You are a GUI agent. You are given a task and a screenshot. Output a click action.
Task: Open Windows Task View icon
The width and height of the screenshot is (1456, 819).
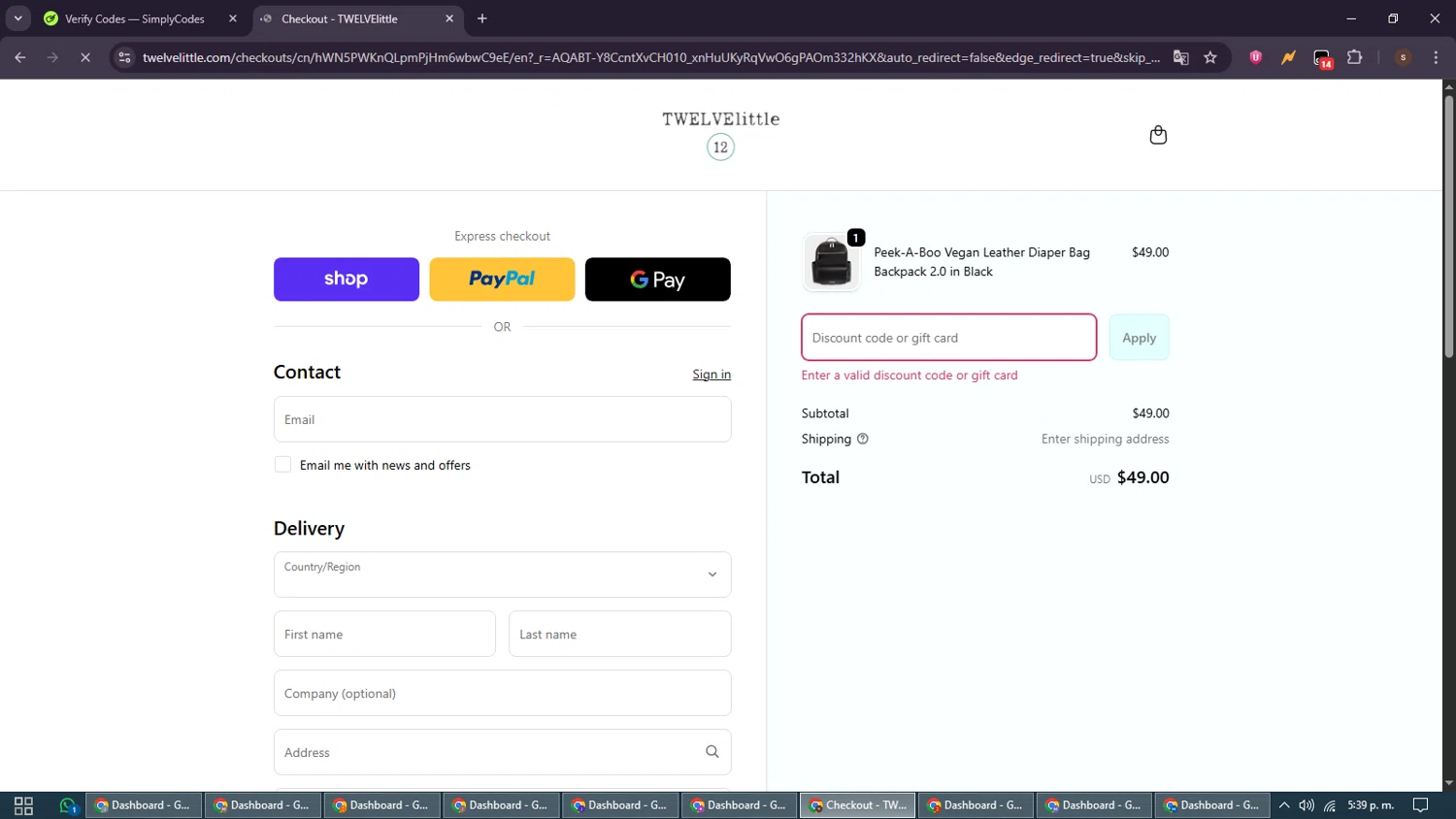click(23, 805)
